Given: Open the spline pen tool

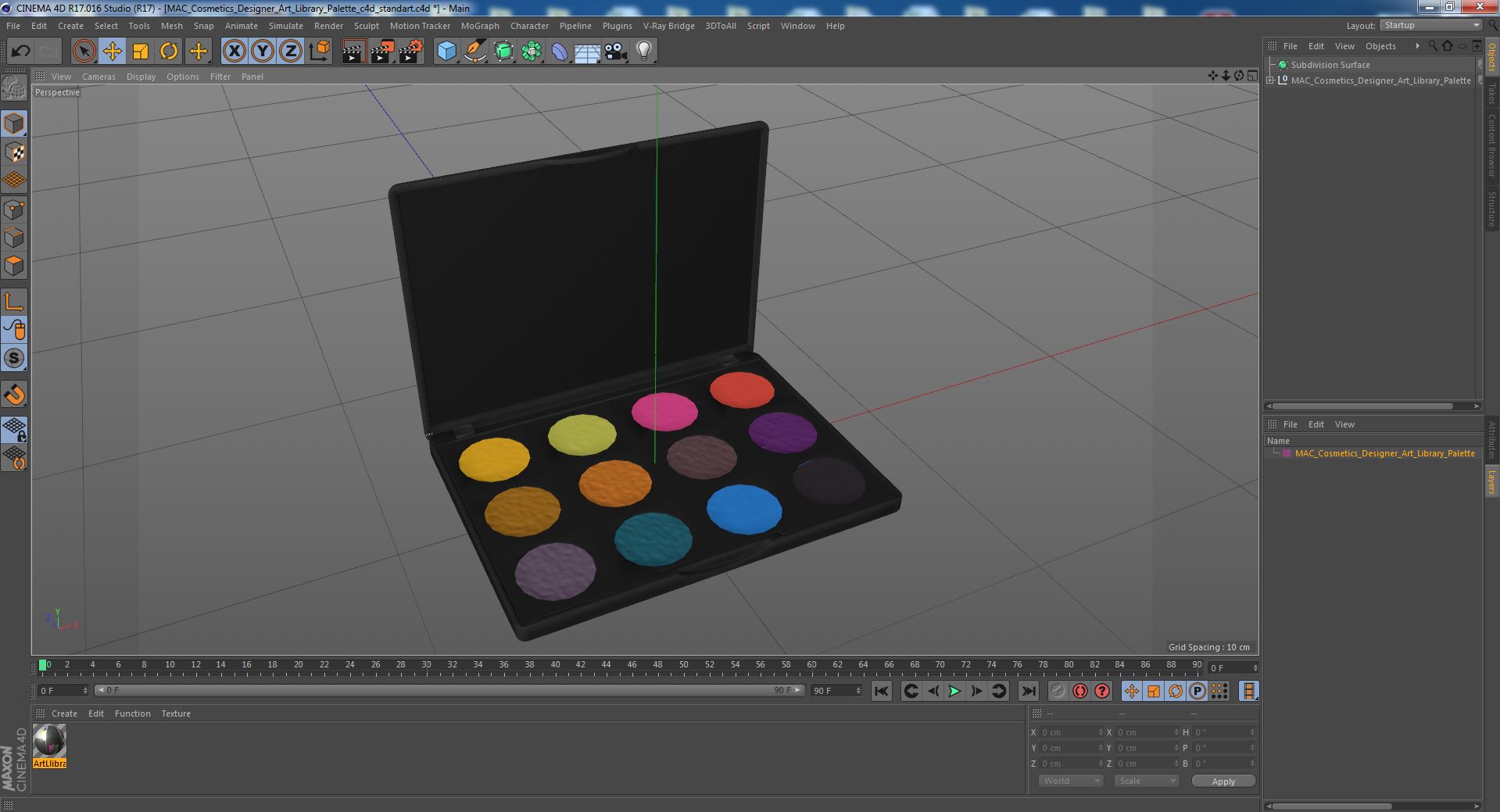Looking at the screenshot, I should pyautogui.click(x=474, y=52).
